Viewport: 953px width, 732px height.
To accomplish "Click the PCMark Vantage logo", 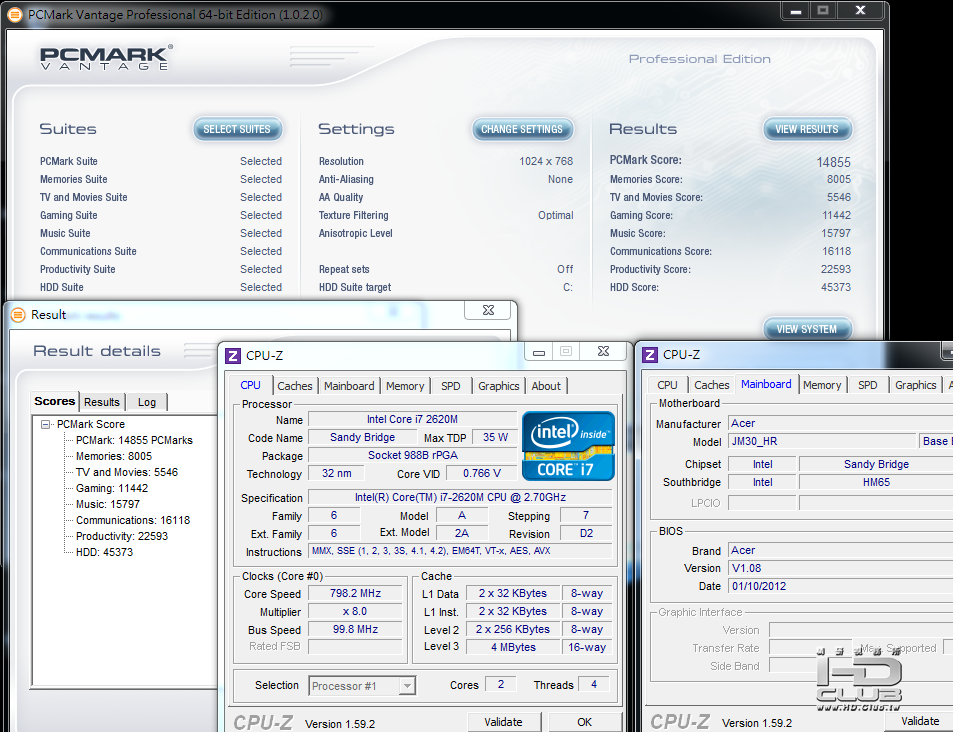I will pyautogui.click(x=105, y=58).
